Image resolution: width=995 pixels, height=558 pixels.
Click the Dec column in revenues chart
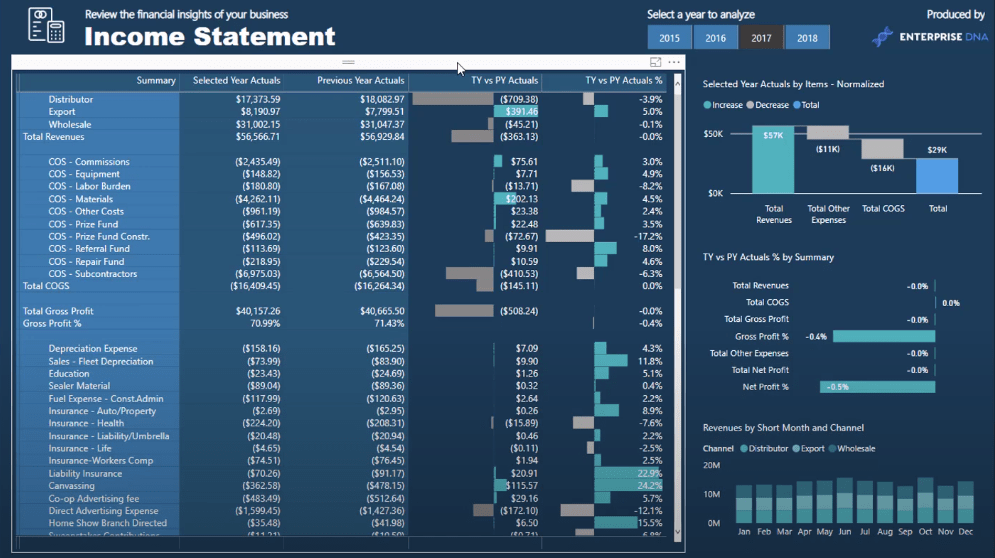coord(966,502)
